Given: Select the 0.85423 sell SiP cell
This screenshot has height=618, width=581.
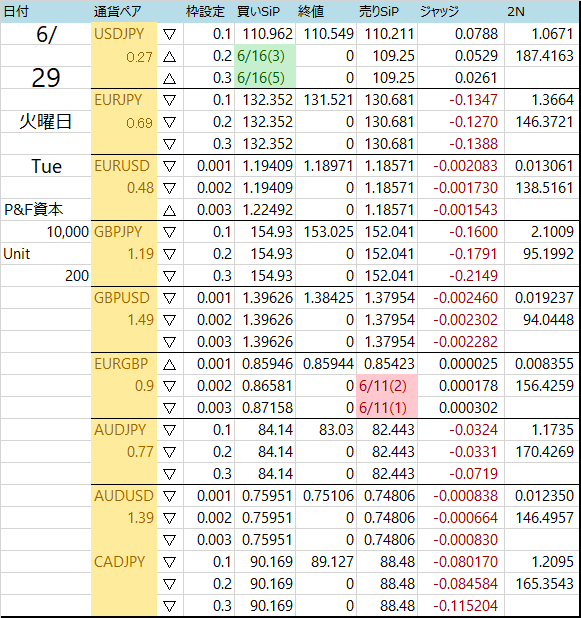Looking at the screenshot, I should coord(387,363).
